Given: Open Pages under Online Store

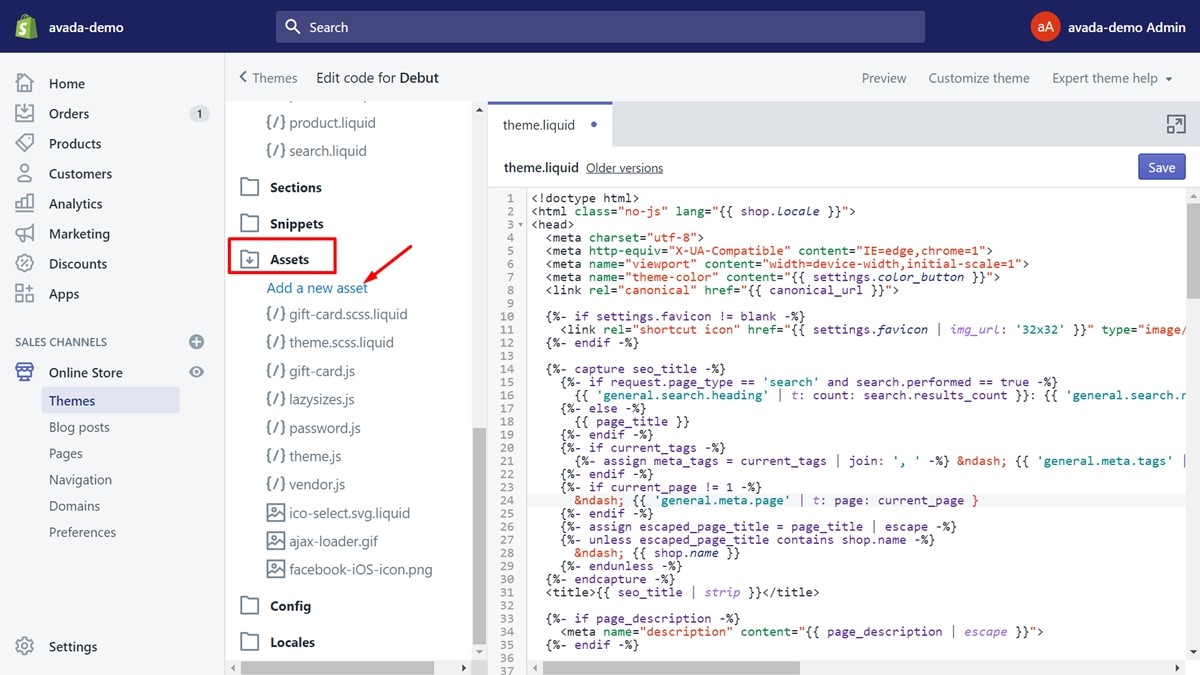Looking at the screenshot, I should [66, 454].
